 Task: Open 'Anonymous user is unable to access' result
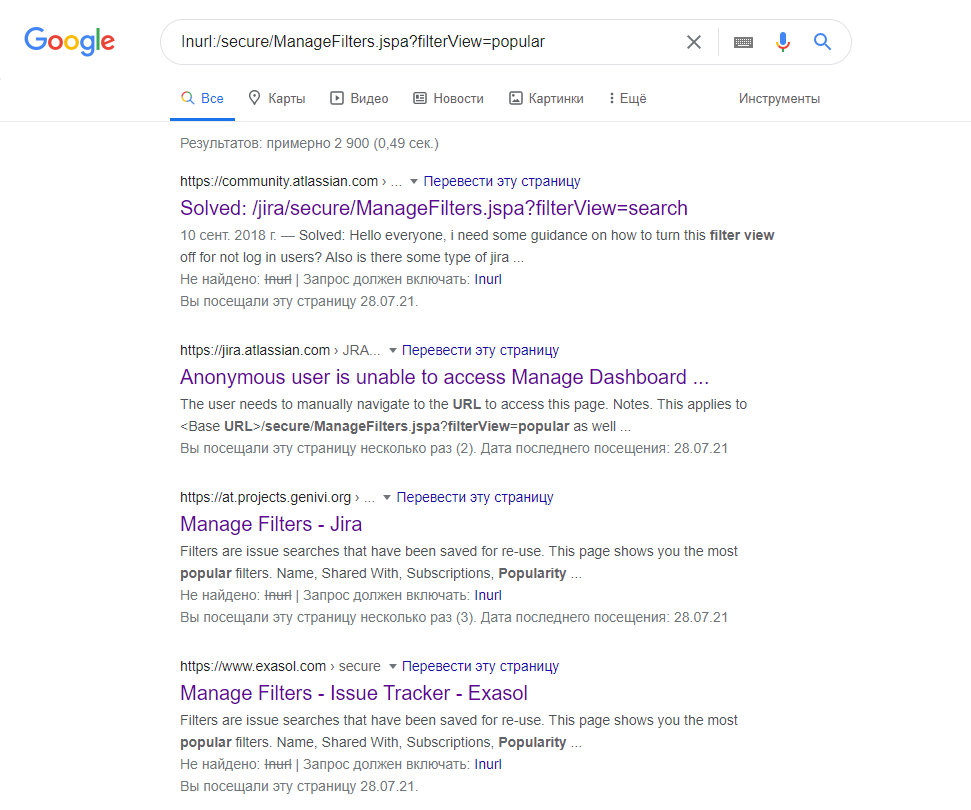444,377
